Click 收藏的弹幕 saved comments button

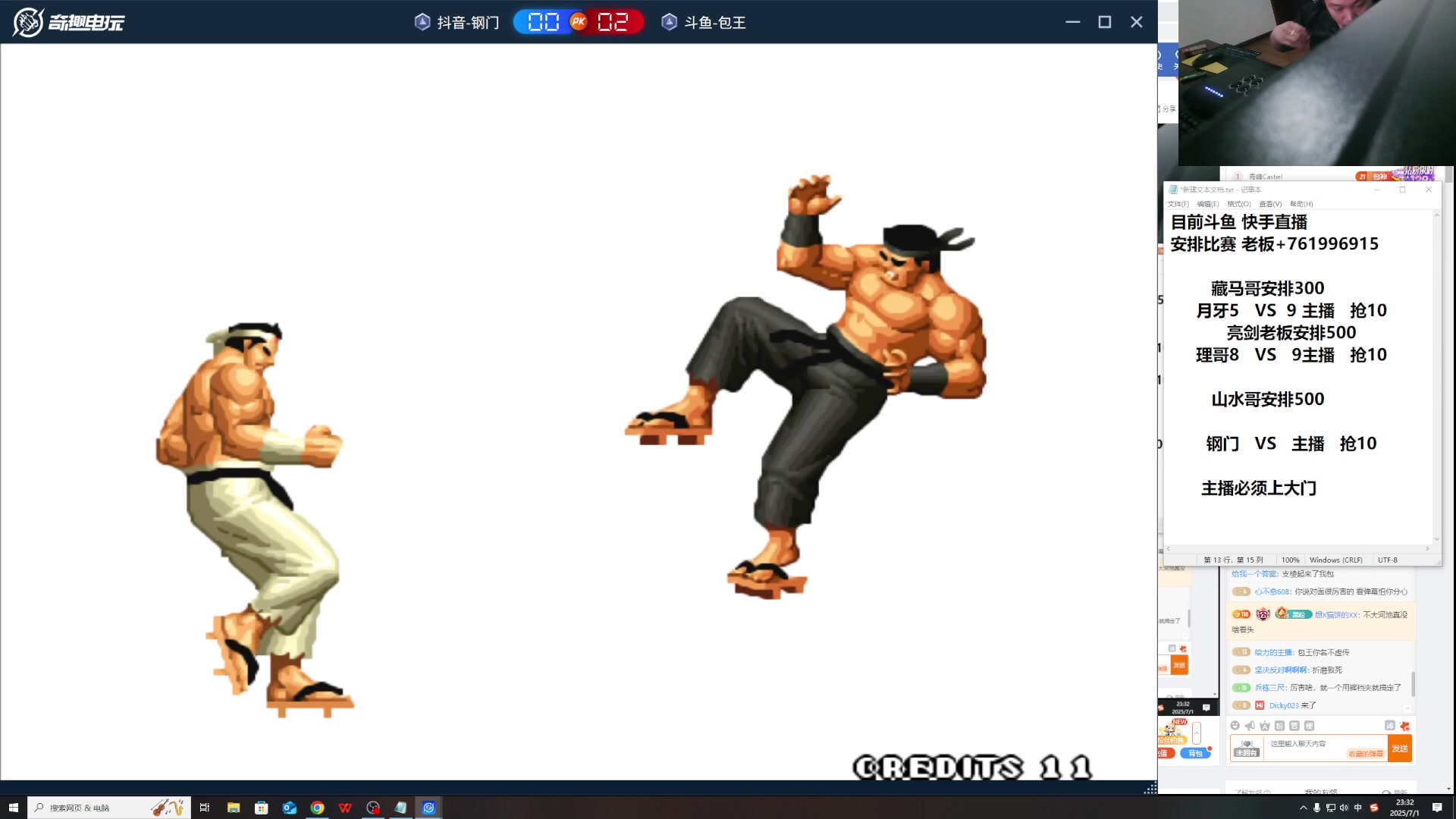(1366, 753)
